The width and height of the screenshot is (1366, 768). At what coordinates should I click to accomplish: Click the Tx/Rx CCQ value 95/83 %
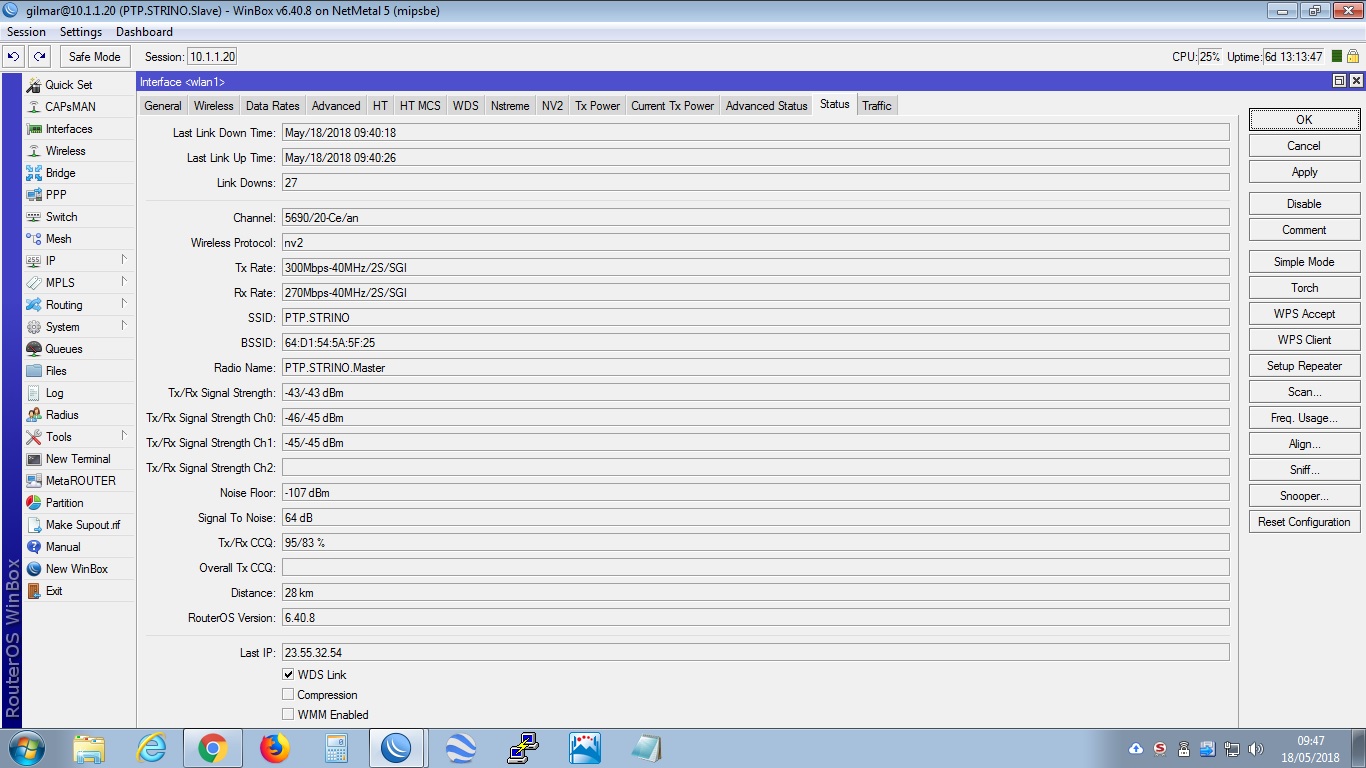pos(755,543)
